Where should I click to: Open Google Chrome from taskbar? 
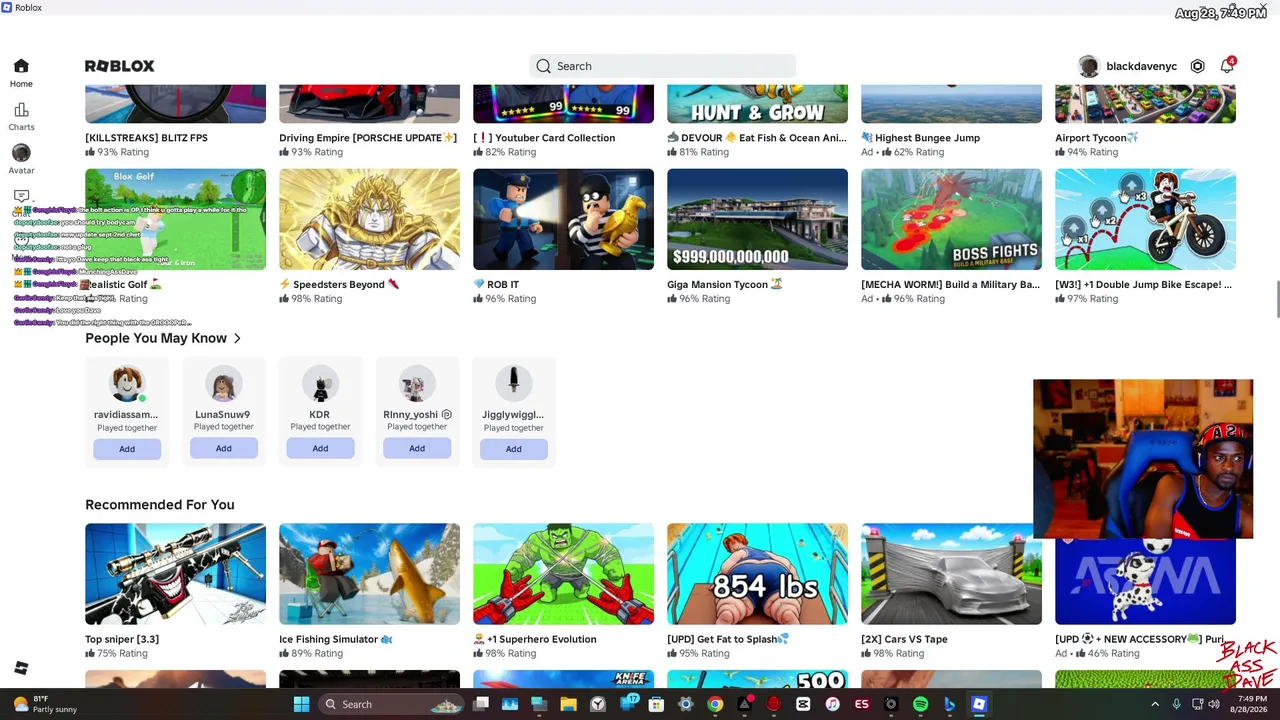click(x=715, y=705)
